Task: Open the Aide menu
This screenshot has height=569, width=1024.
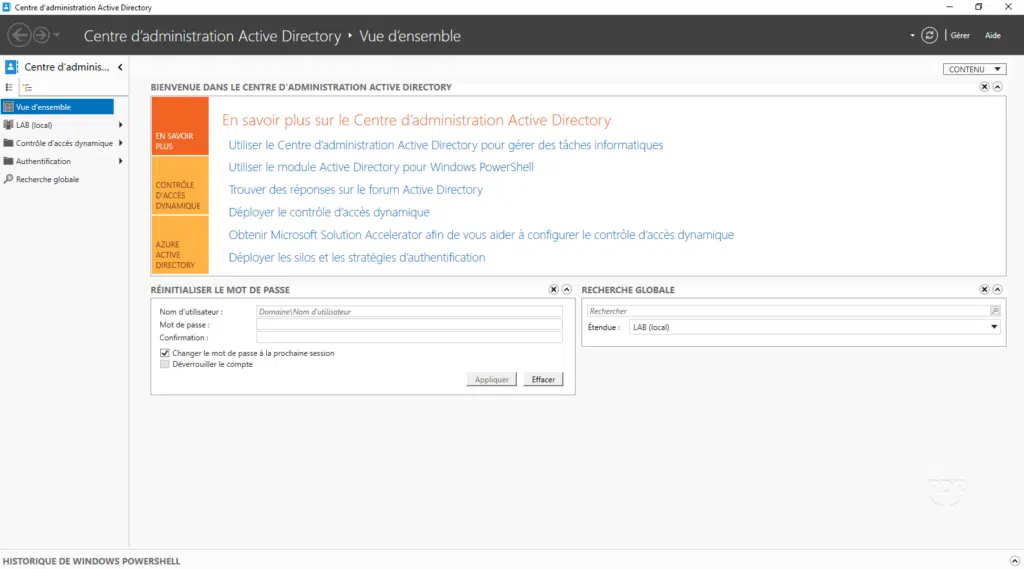Action: pyautogui.click(x=993, y=35)
